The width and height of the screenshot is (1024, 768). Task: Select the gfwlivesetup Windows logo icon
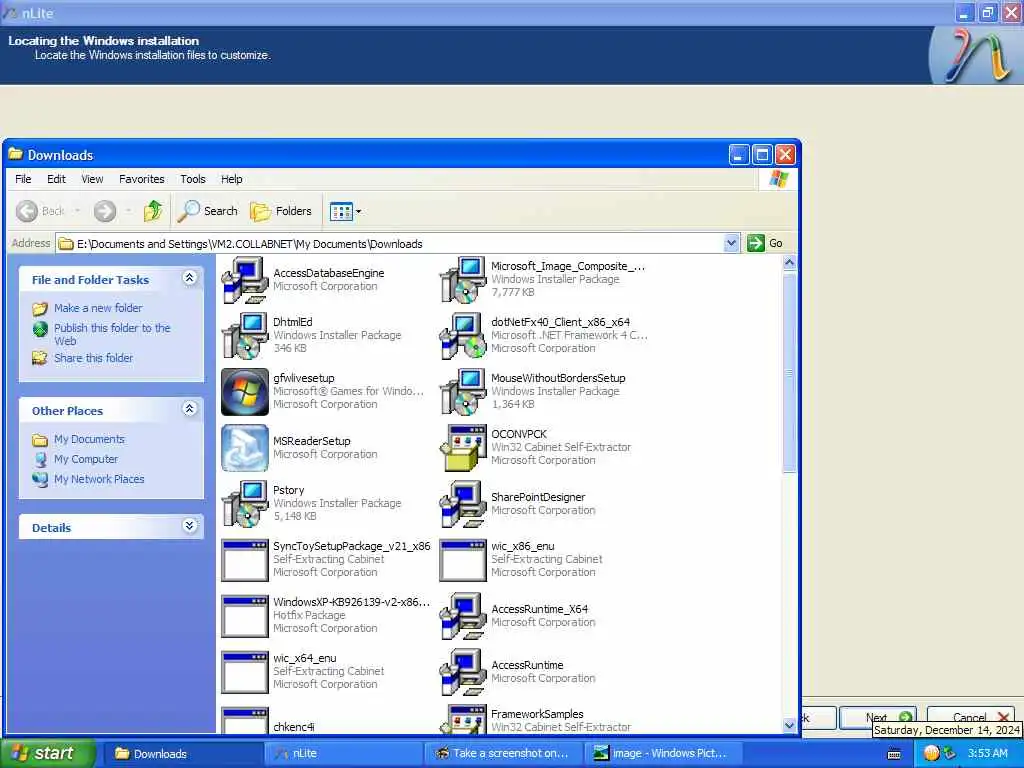tap(244, 392)
